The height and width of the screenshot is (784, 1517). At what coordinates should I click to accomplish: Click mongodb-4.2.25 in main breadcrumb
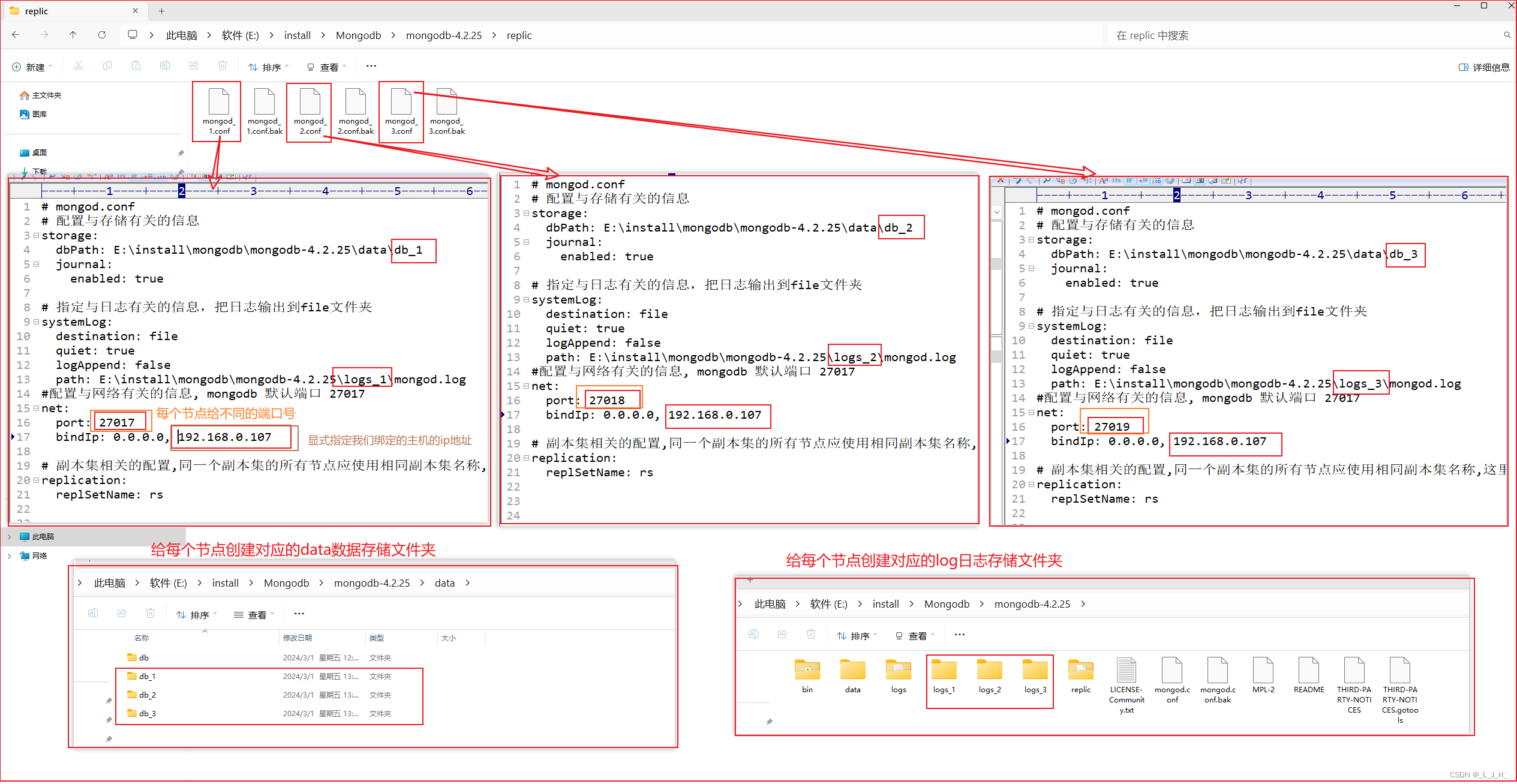pos(444,35)
